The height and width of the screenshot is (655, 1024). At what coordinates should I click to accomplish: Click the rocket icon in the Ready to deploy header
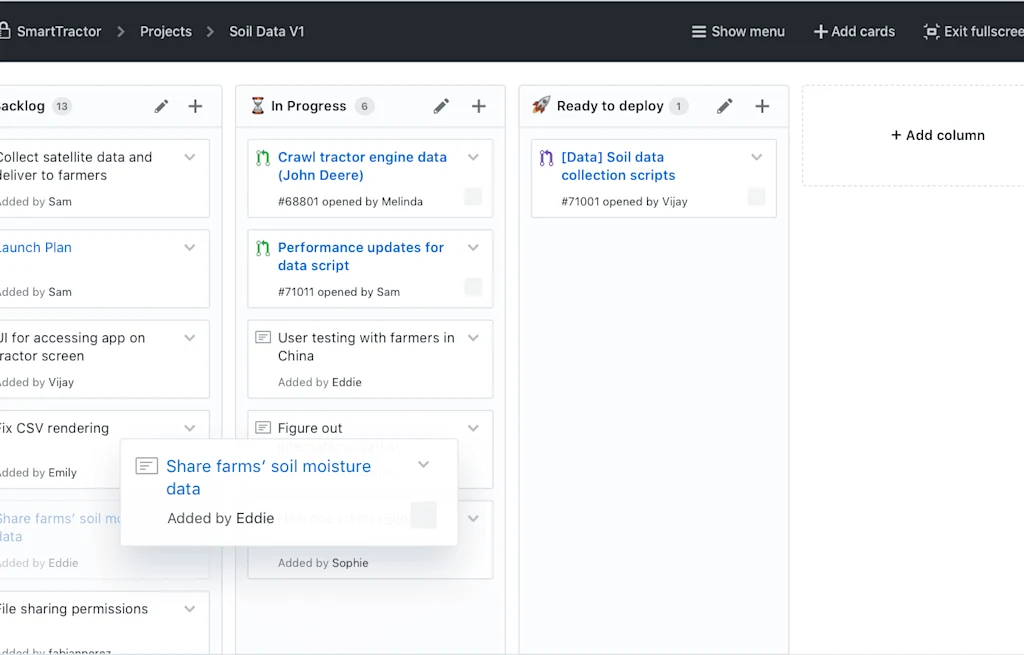(539, 105)
